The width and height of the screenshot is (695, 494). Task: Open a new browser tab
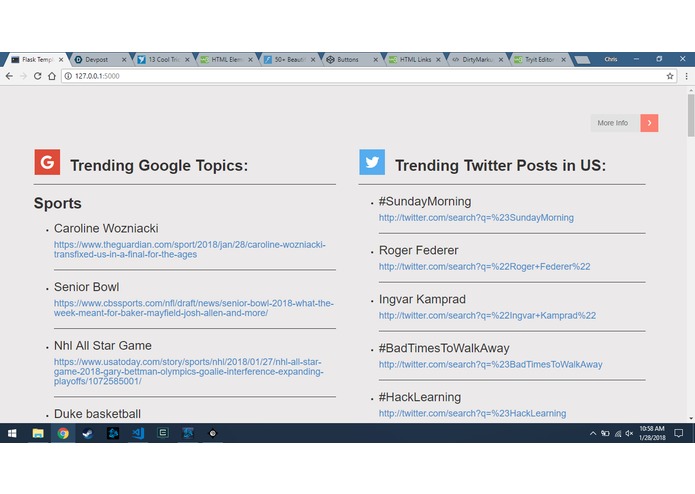[x=582, y=60]
